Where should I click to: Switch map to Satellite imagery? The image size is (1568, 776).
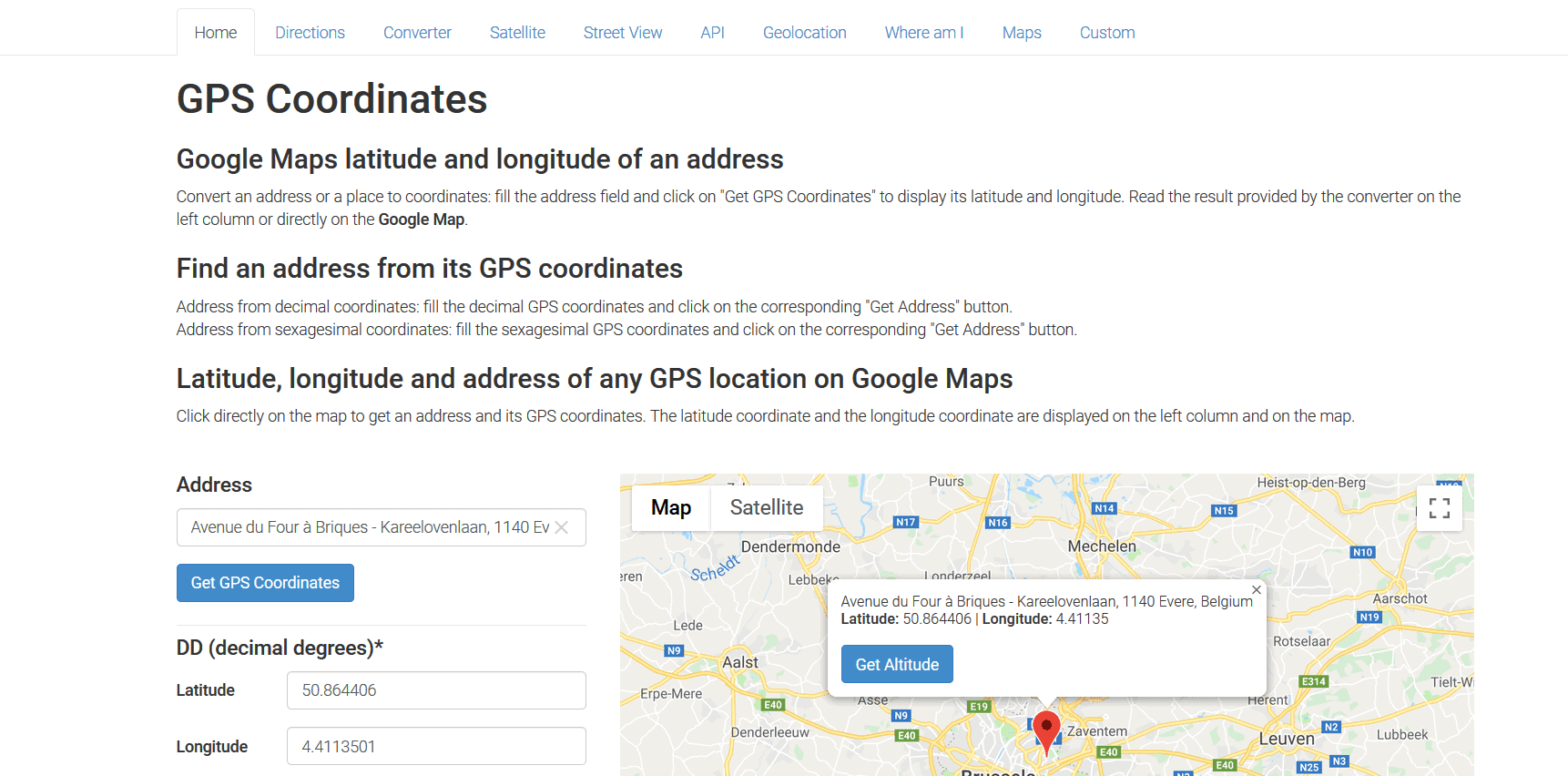tap(767, 508)
